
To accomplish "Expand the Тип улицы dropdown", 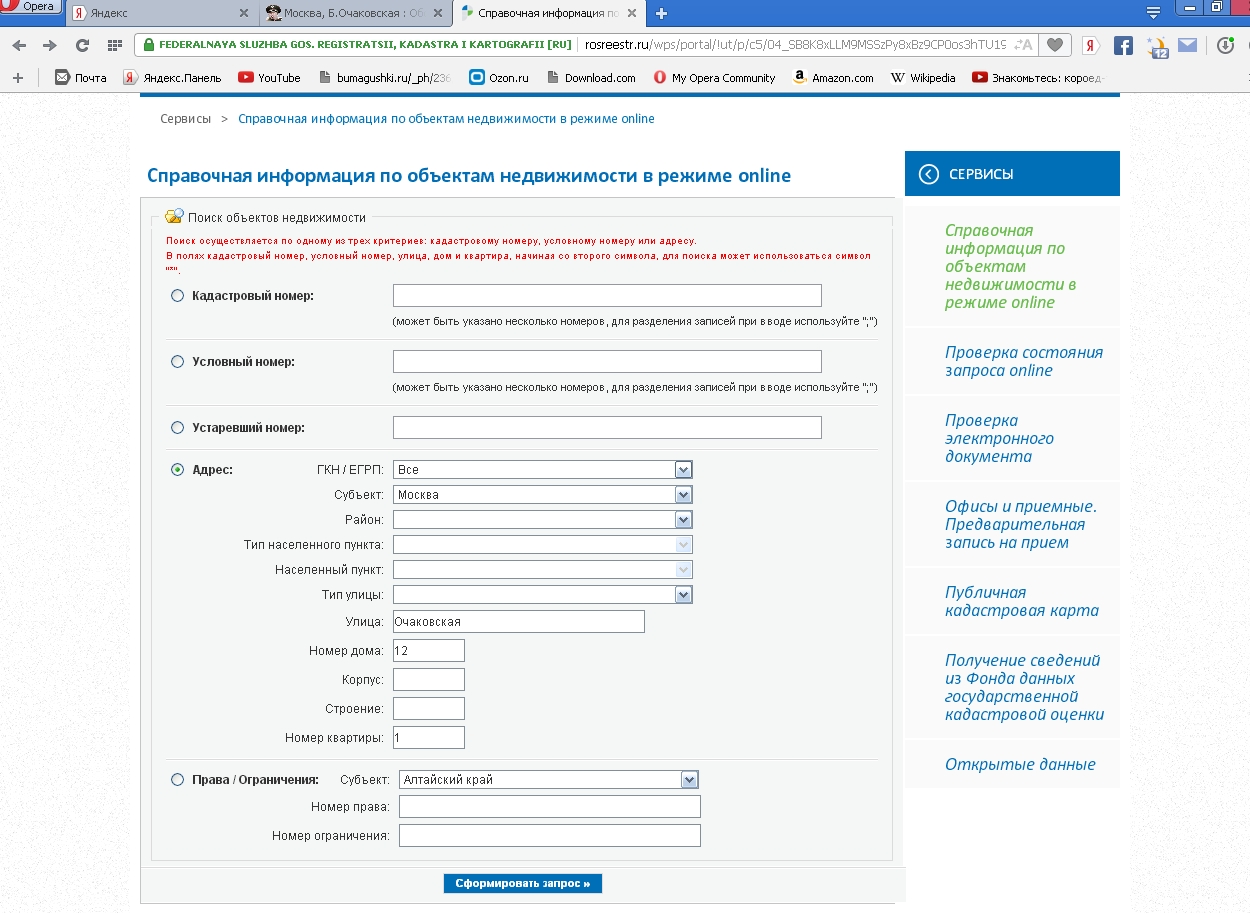I will click(x=684, y=595).
